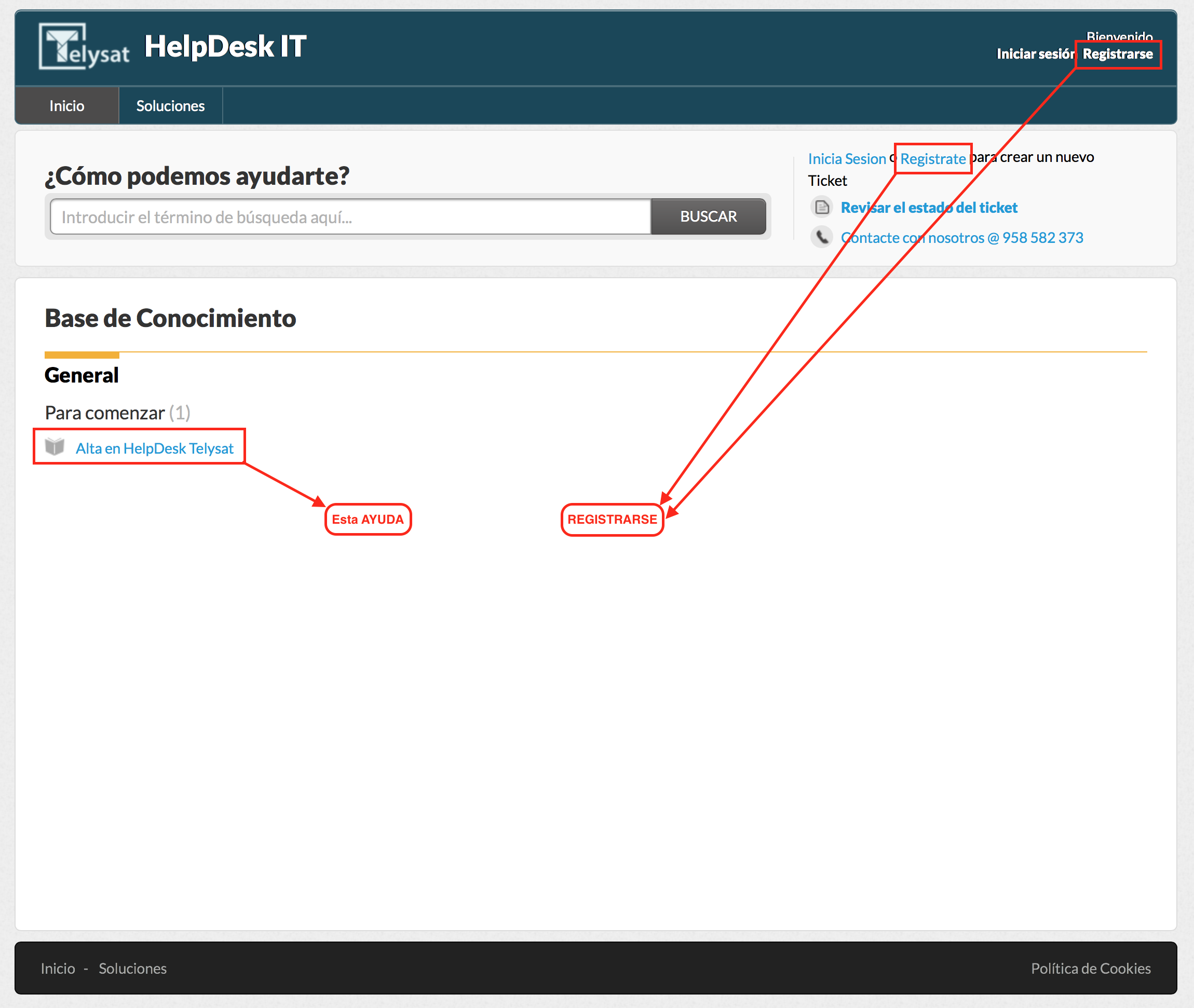Click the blue Registrate link
This screenshot has height=1008, width=1194.
pos(932,159)
